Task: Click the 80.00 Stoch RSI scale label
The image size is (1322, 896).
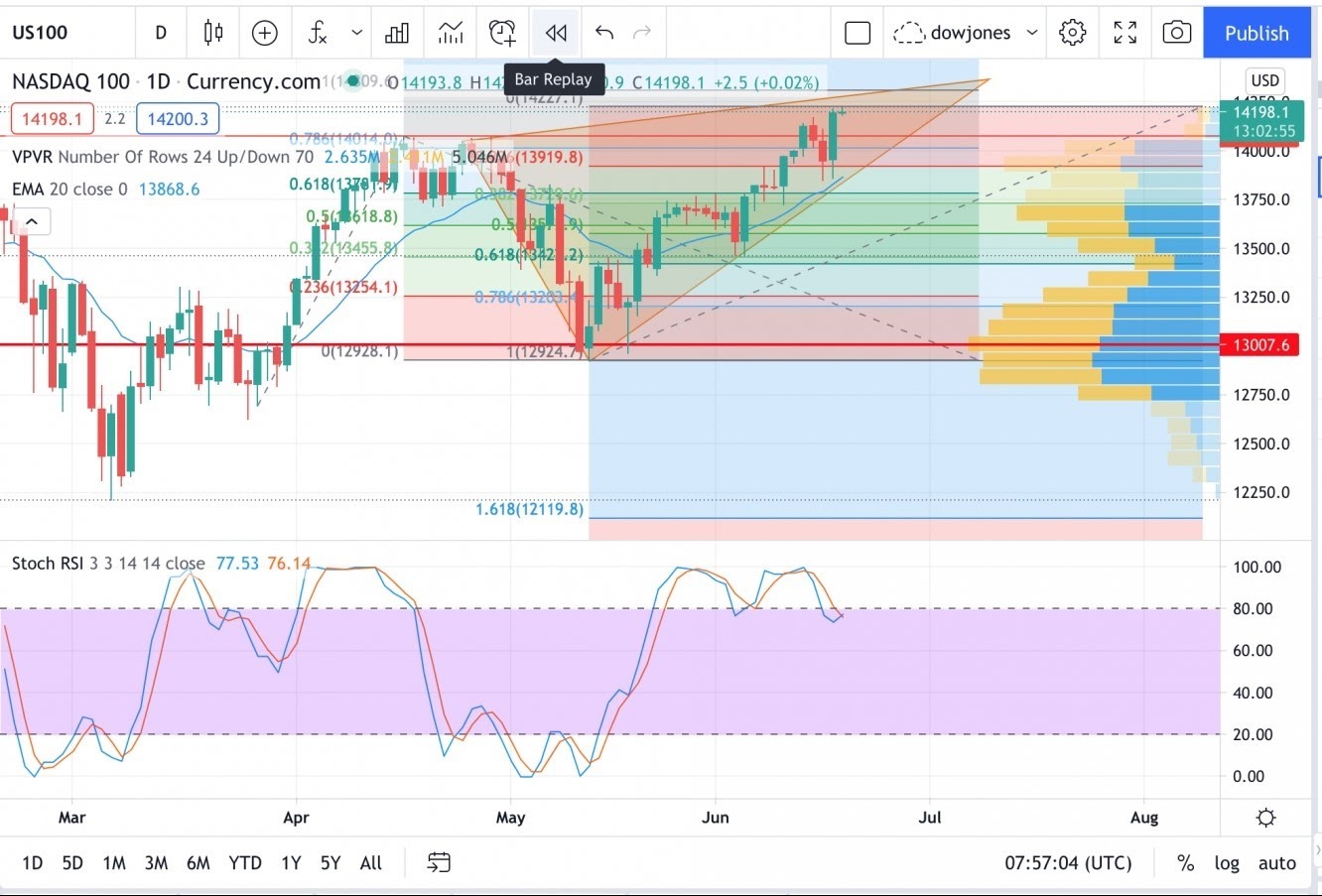Action: pos(1253,608)
